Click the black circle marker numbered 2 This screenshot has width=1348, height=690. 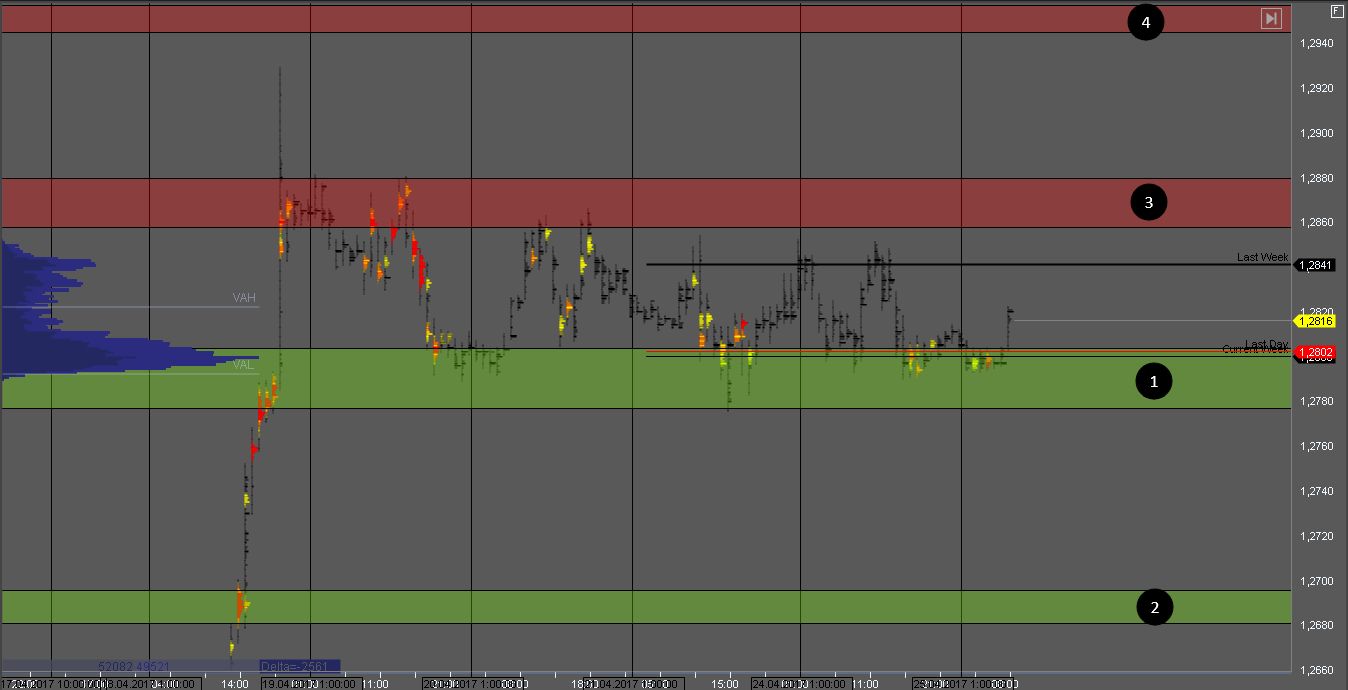1154,607
